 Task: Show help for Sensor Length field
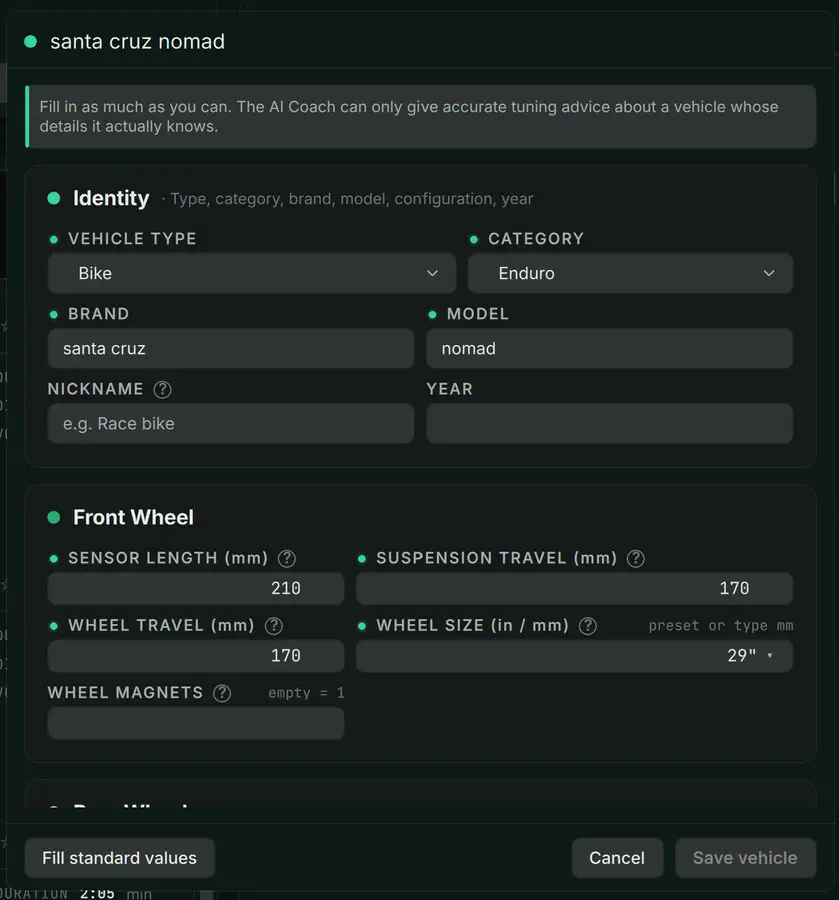287,558
